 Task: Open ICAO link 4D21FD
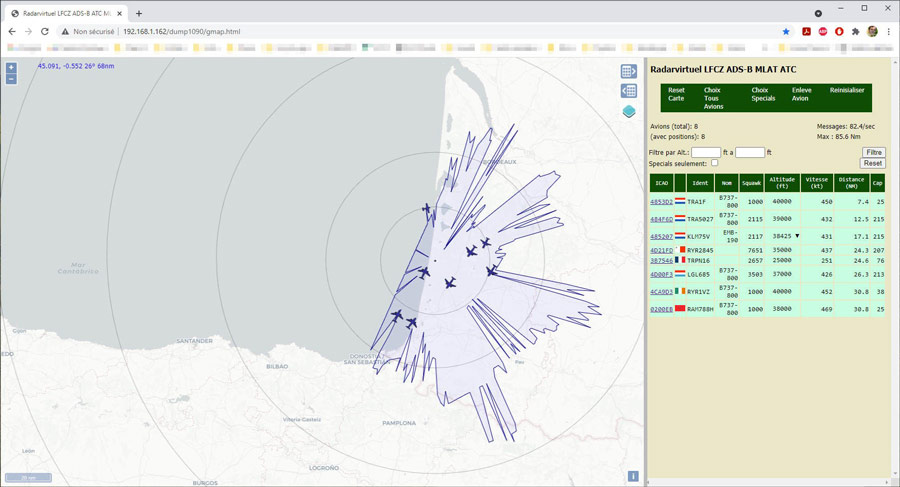661,250
